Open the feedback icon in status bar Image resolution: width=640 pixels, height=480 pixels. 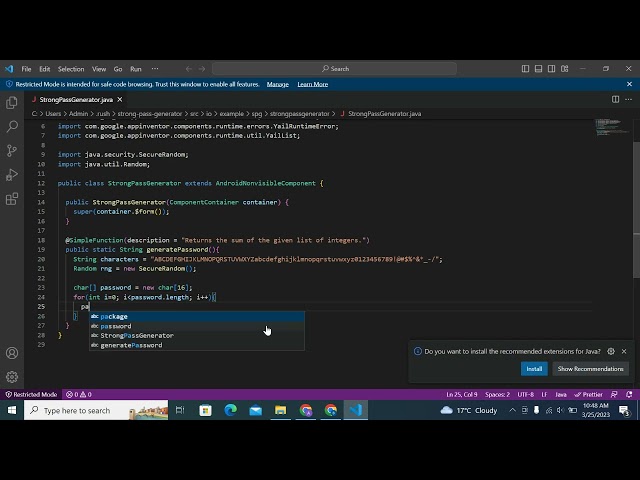614,394
